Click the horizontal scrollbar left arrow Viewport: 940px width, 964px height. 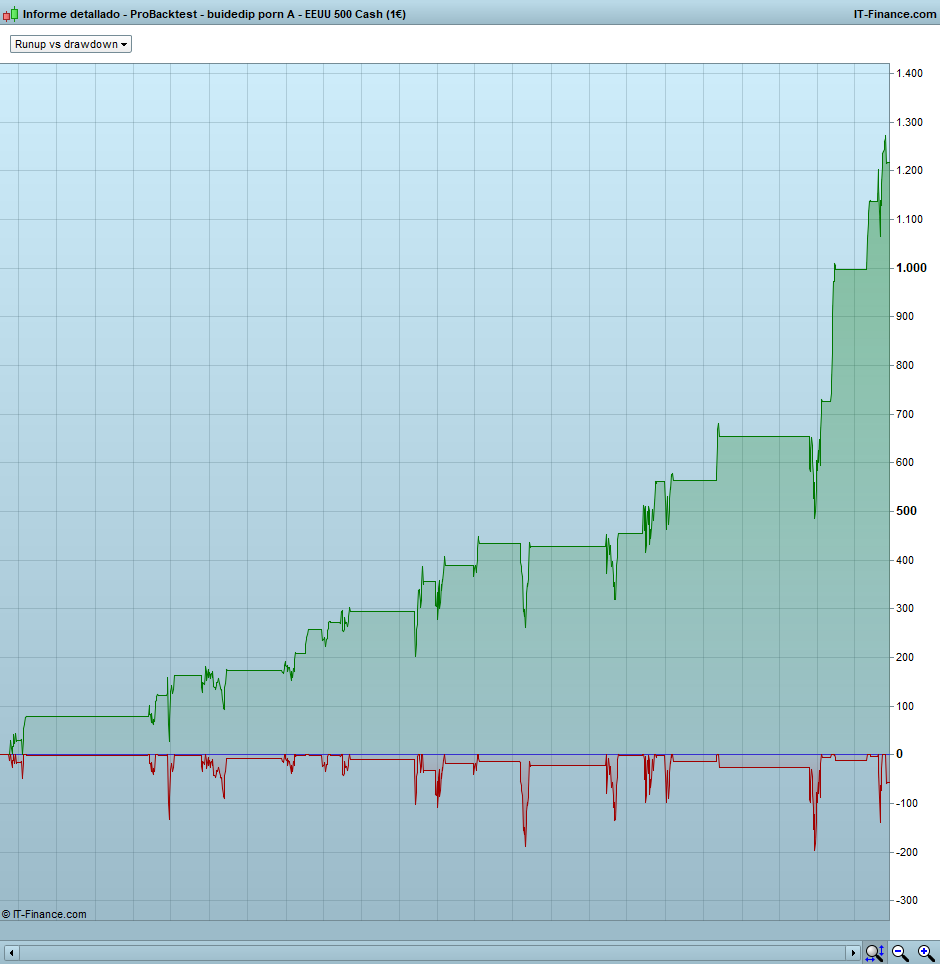pos(10,953)
